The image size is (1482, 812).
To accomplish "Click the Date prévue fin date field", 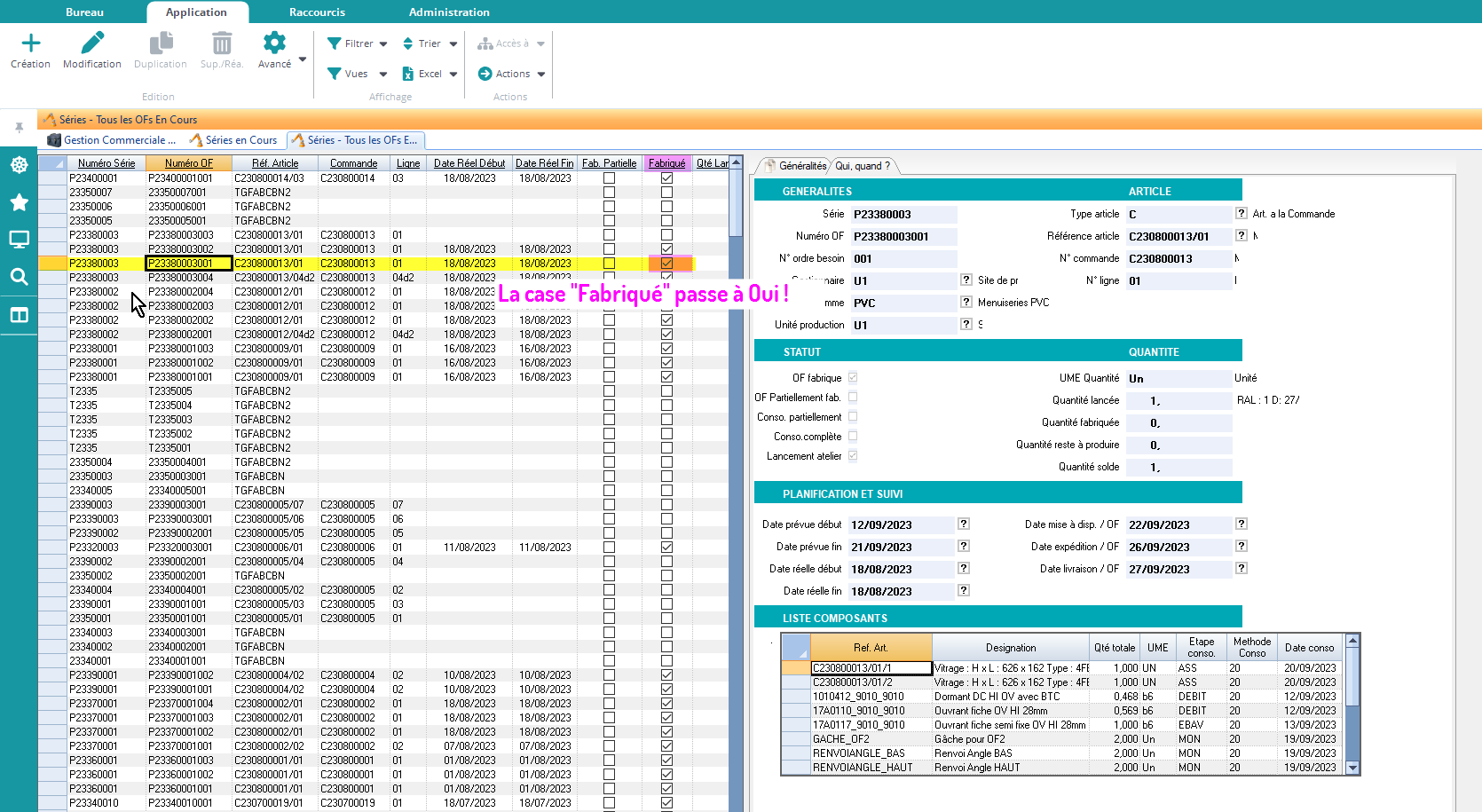I will (x=900, y=548).
